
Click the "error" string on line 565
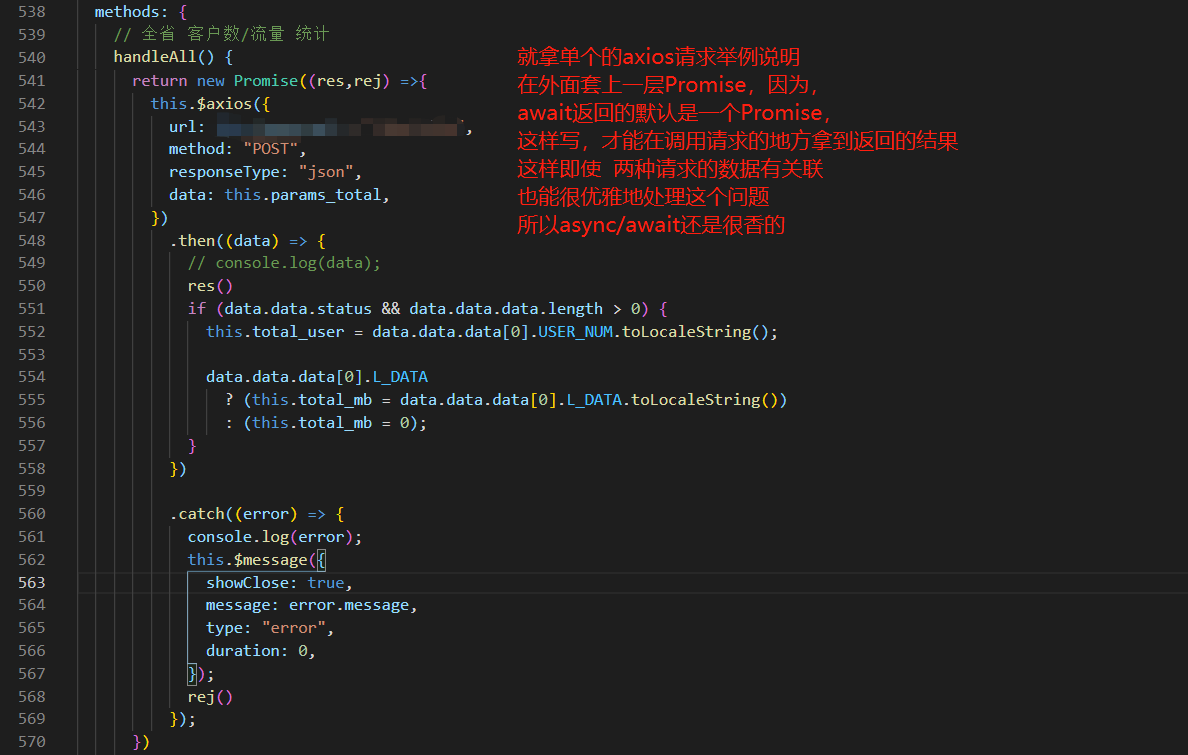point(293,628)
